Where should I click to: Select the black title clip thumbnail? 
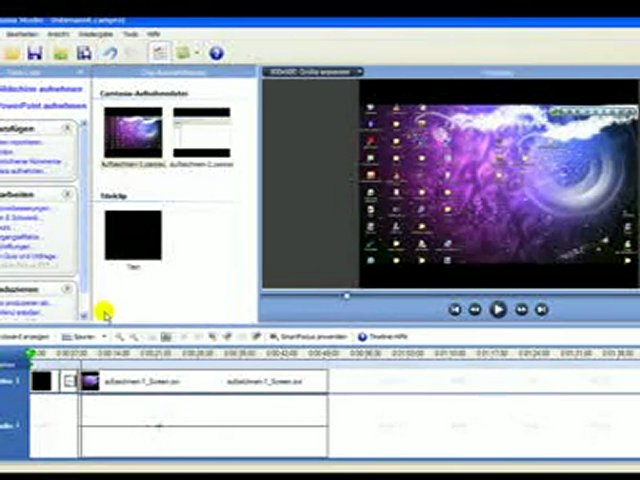pos(132,235)
